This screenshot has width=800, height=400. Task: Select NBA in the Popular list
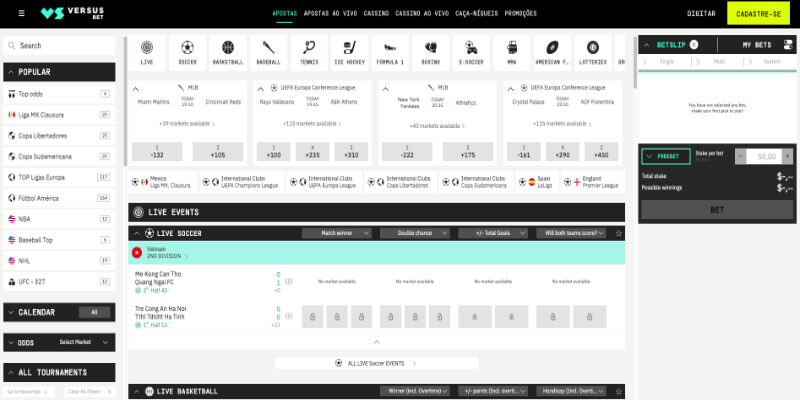(59, 219)
